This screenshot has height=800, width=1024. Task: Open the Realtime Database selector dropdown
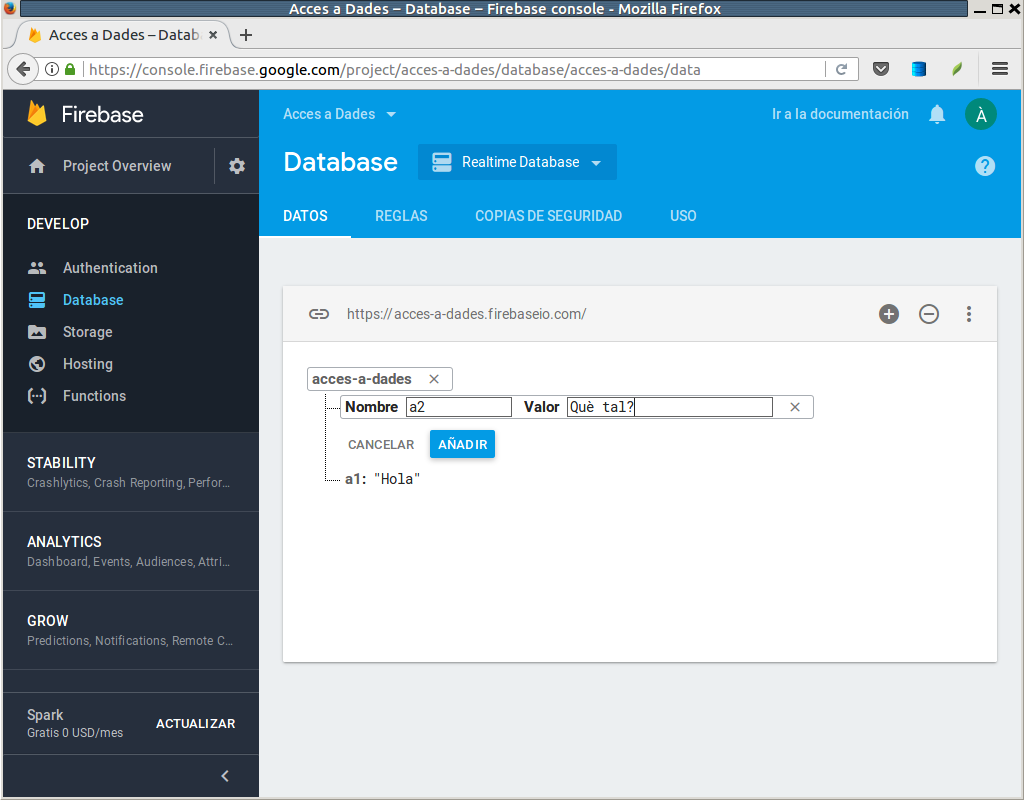tap(517, 162)
